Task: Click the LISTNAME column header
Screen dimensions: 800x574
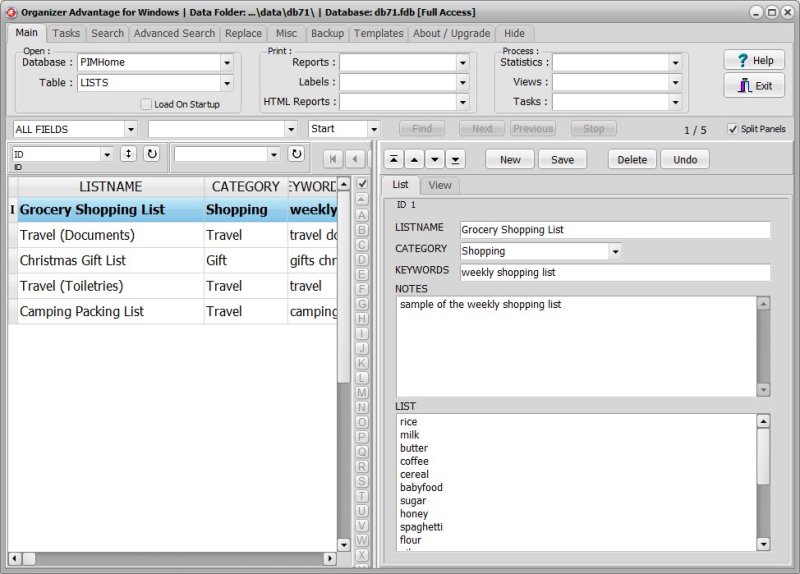Action: [111, 187]
